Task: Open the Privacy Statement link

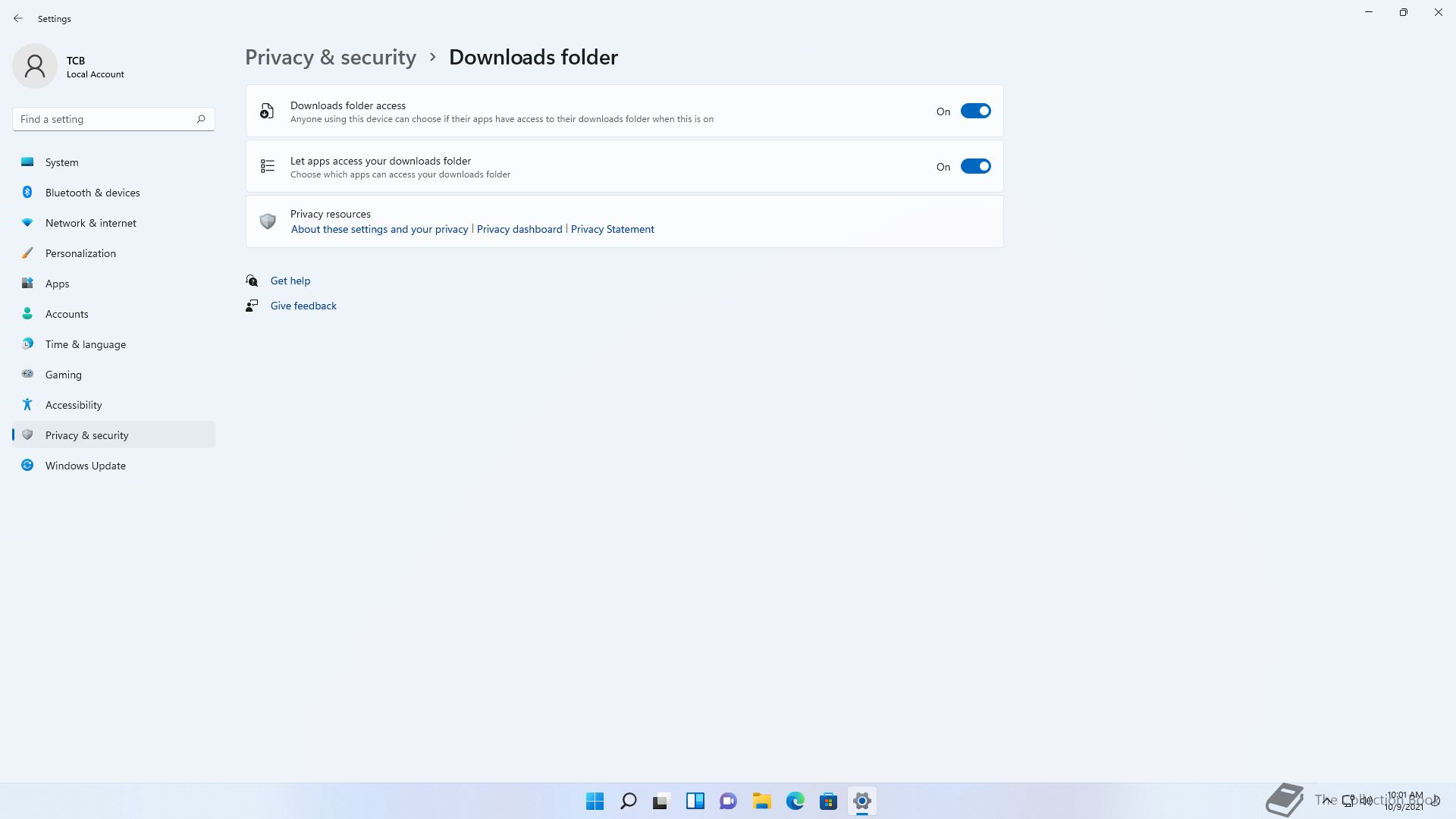Action: 612,229
